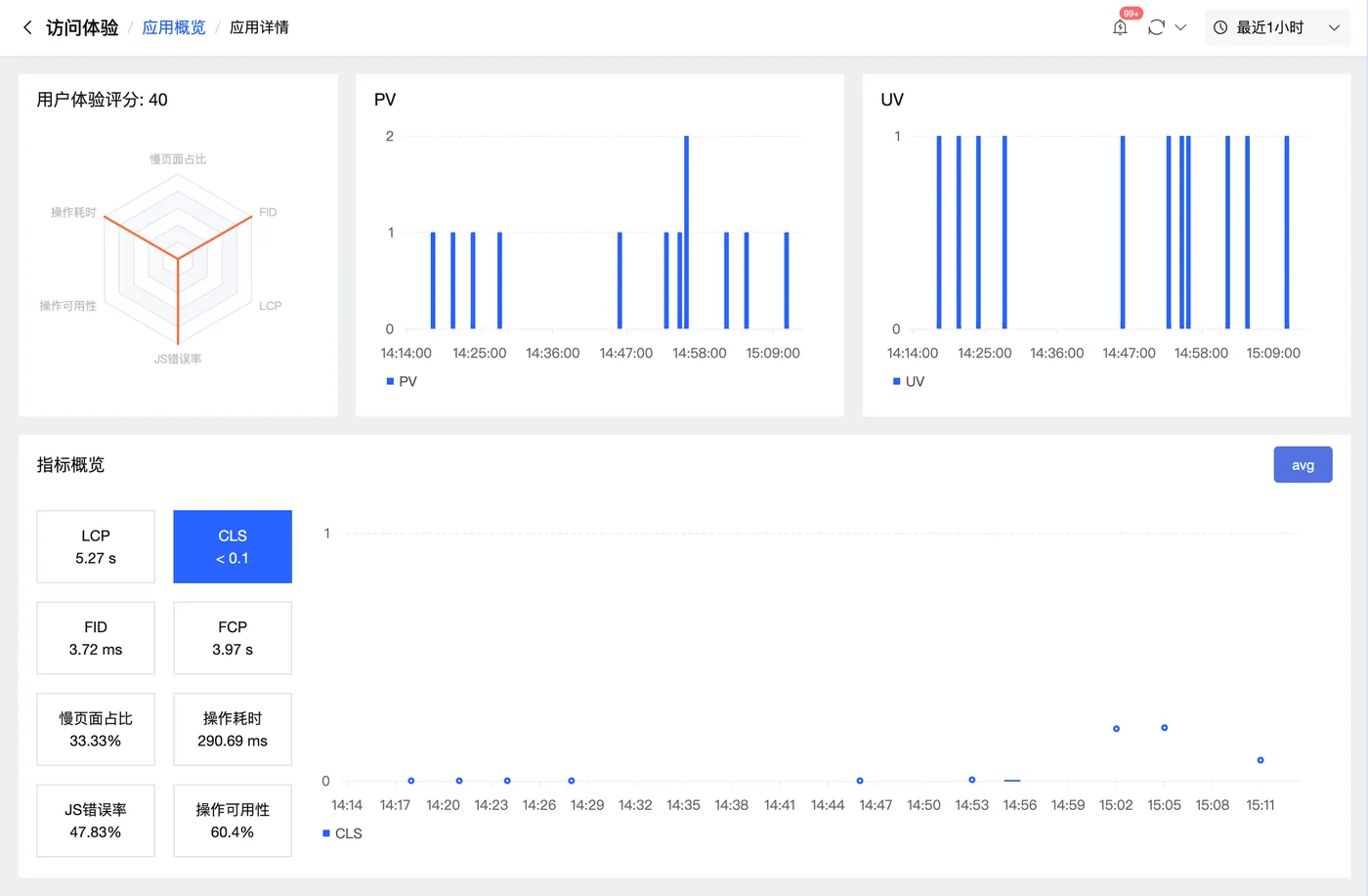This screenshot has height=896, width=1368.
Task: Select the 操作耗时 metric card
Action: 233,729
